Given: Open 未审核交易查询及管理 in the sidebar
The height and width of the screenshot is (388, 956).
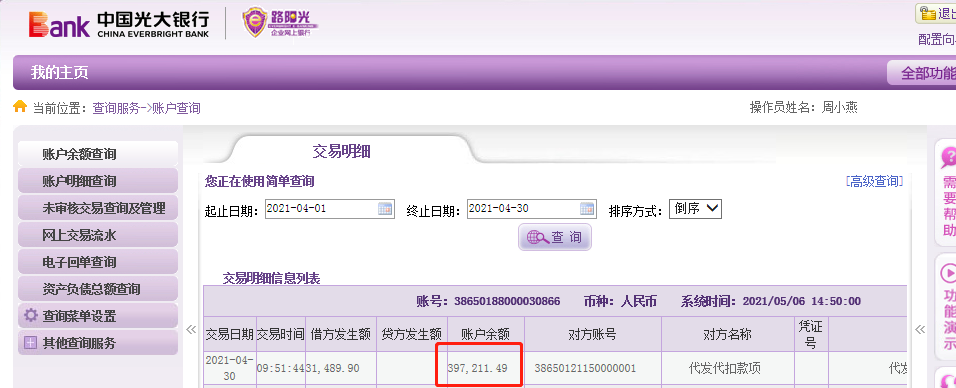Looking at the screenshot, I should 98,208.
